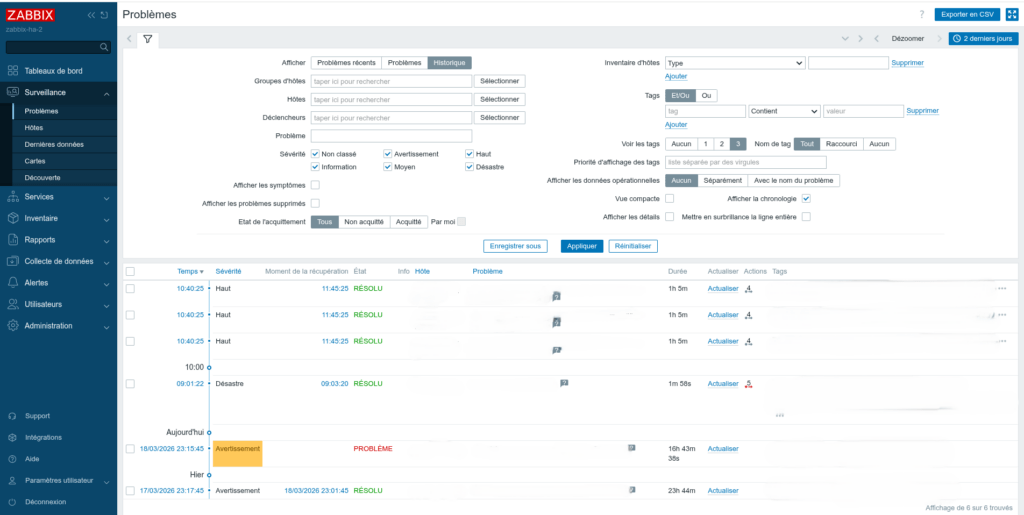Click the actions icon with count 5
The image size is (1024, 515).
(749, 384)
